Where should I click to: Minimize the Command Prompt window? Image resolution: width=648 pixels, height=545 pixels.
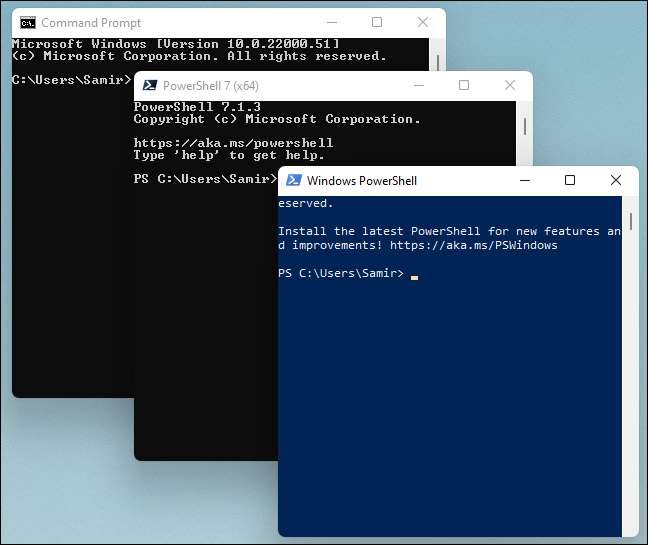point(332,22)
